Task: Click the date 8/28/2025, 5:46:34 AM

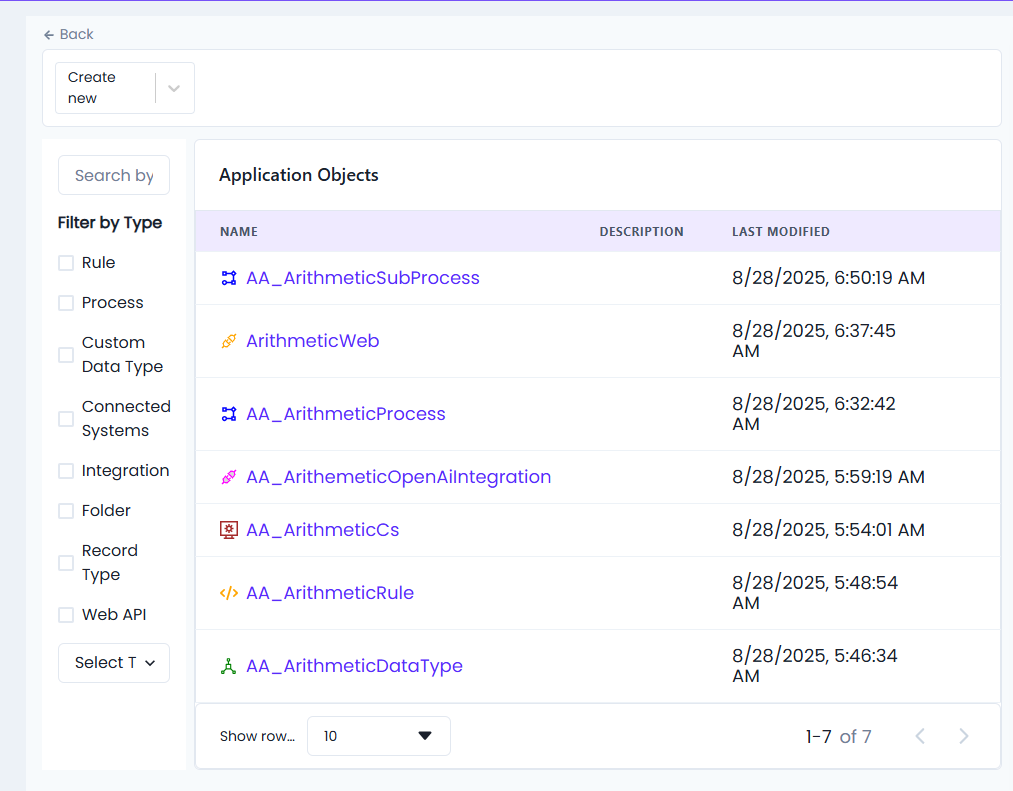Action: point(815,666)
